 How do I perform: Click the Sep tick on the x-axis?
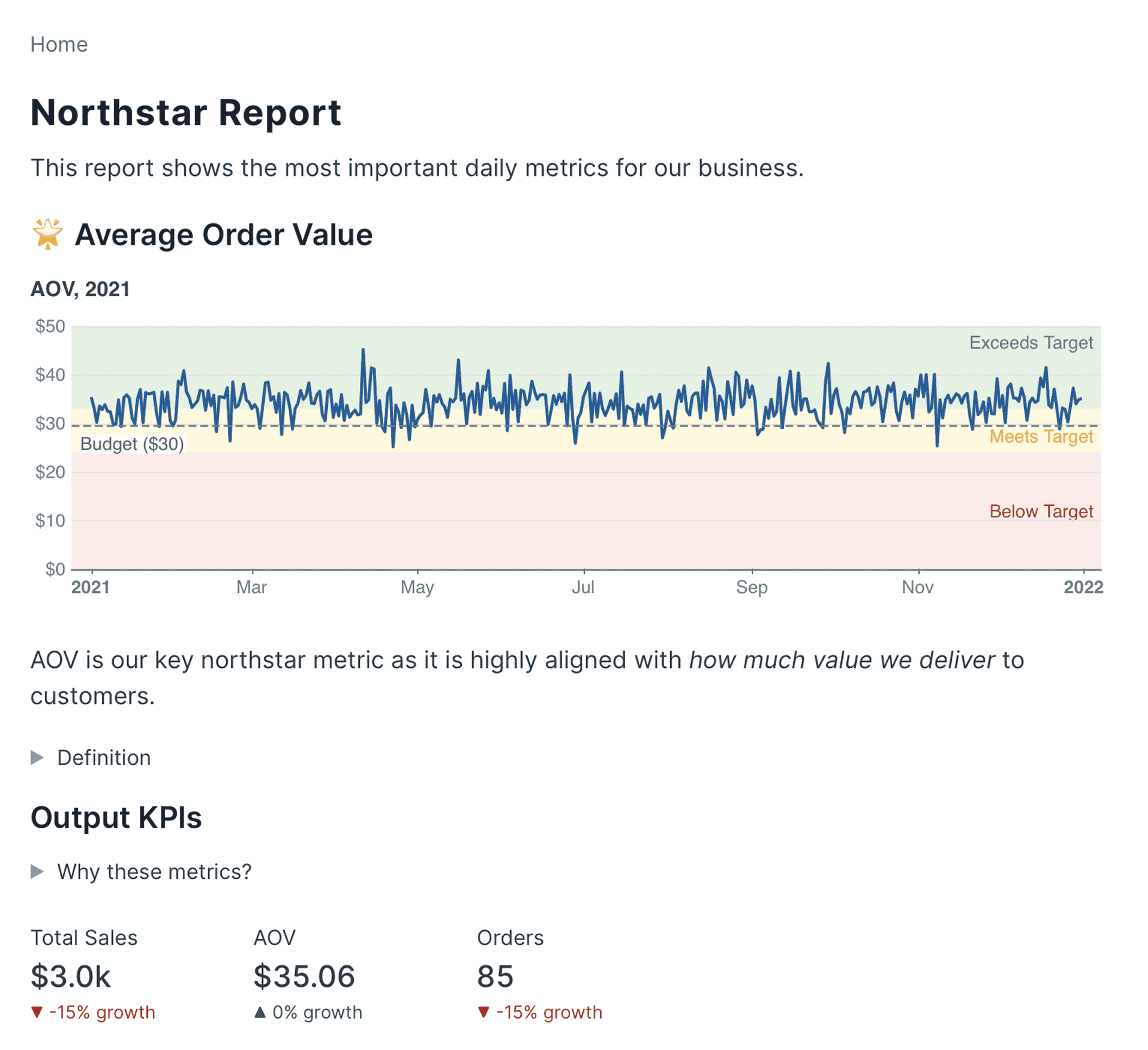coord(752,587)
